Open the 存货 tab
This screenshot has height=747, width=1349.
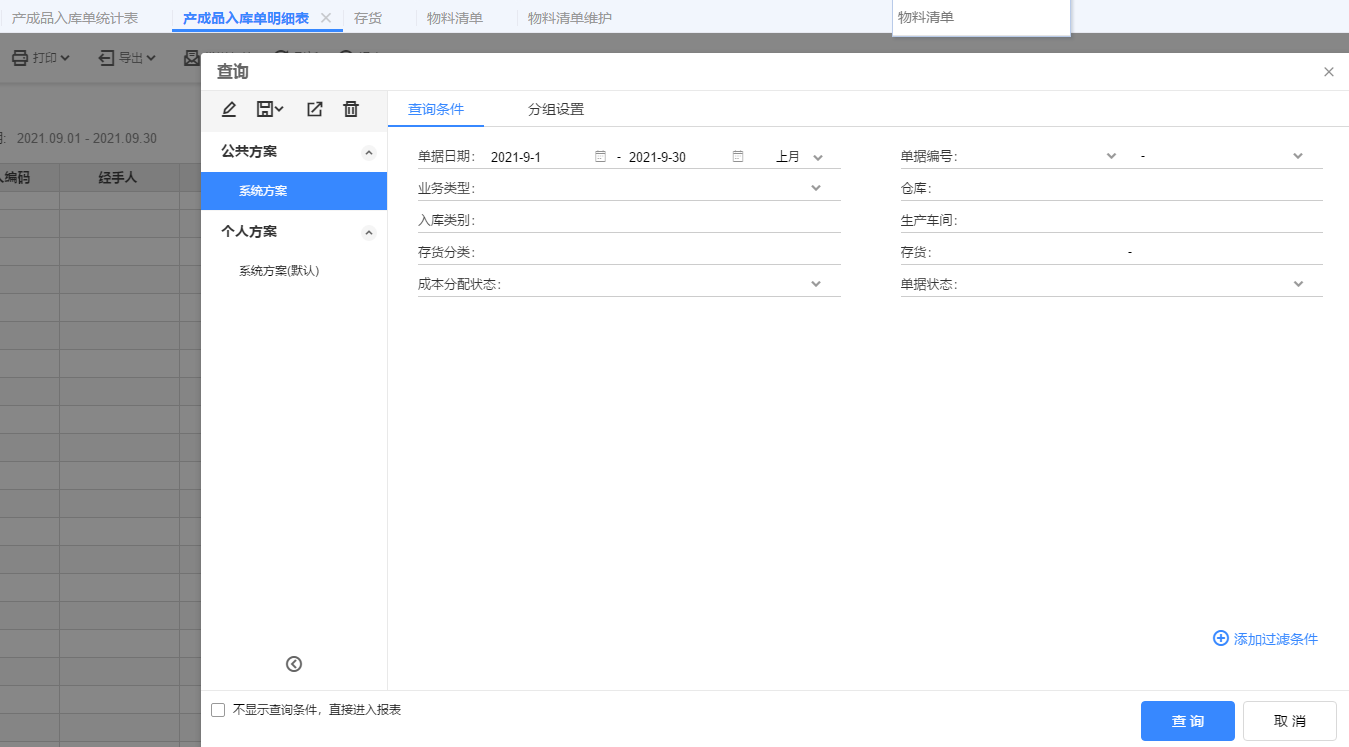point(368,18)
